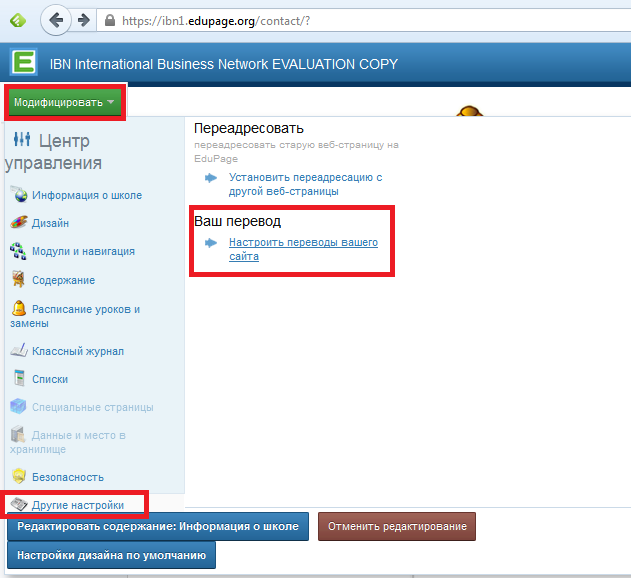The image size is (631, 578).
Task: Click link Настроить переводы вашего сайта
Action: coord(303,249)
